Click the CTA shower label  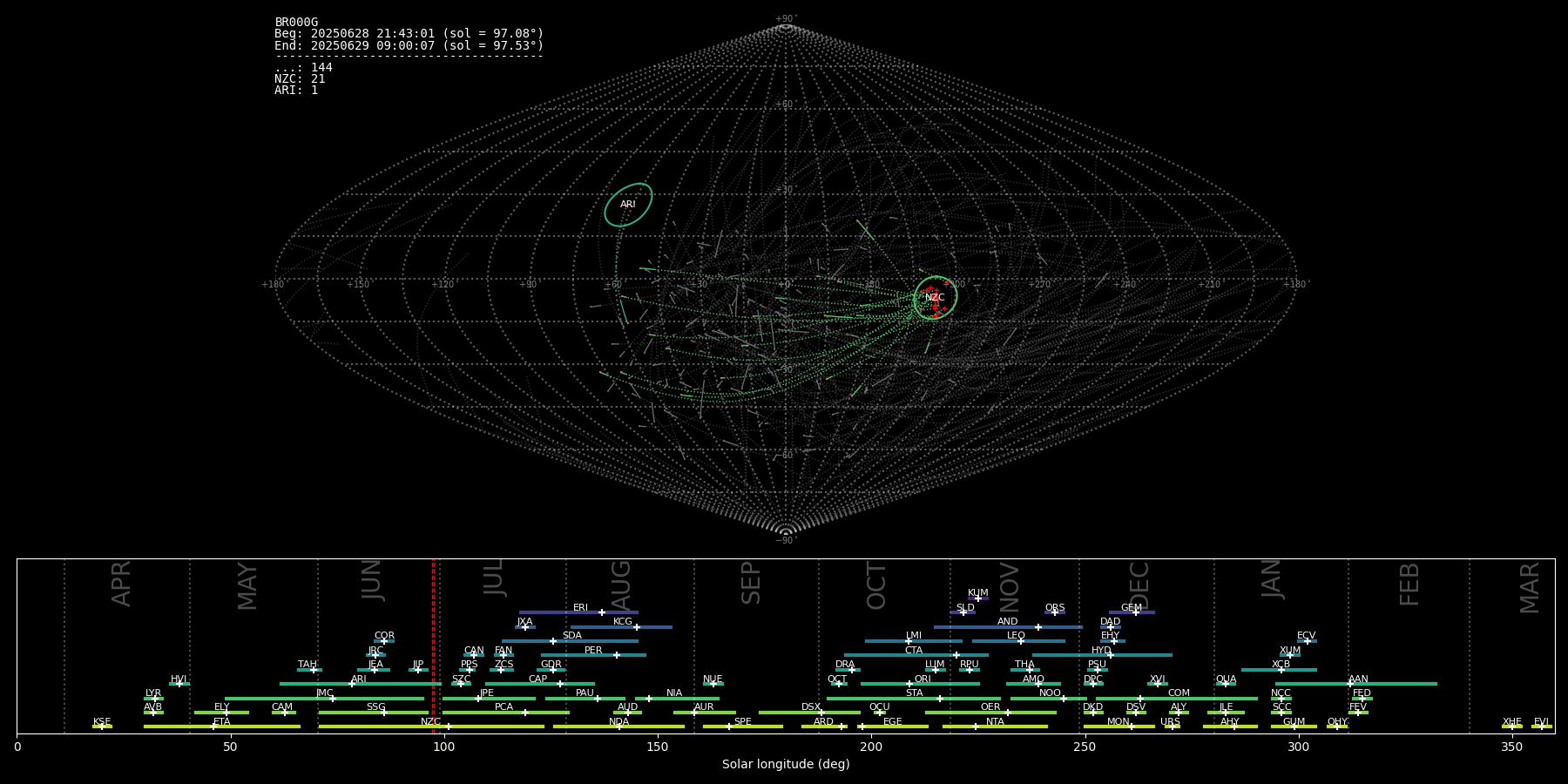coord(914,651)
